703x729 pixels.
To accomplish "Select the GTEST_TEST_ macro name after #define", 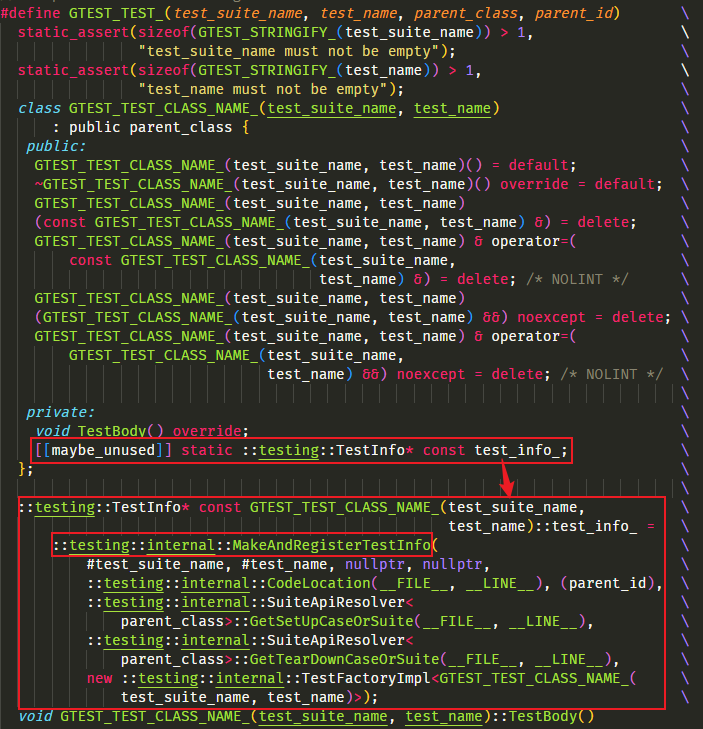I will pos(116,13).
